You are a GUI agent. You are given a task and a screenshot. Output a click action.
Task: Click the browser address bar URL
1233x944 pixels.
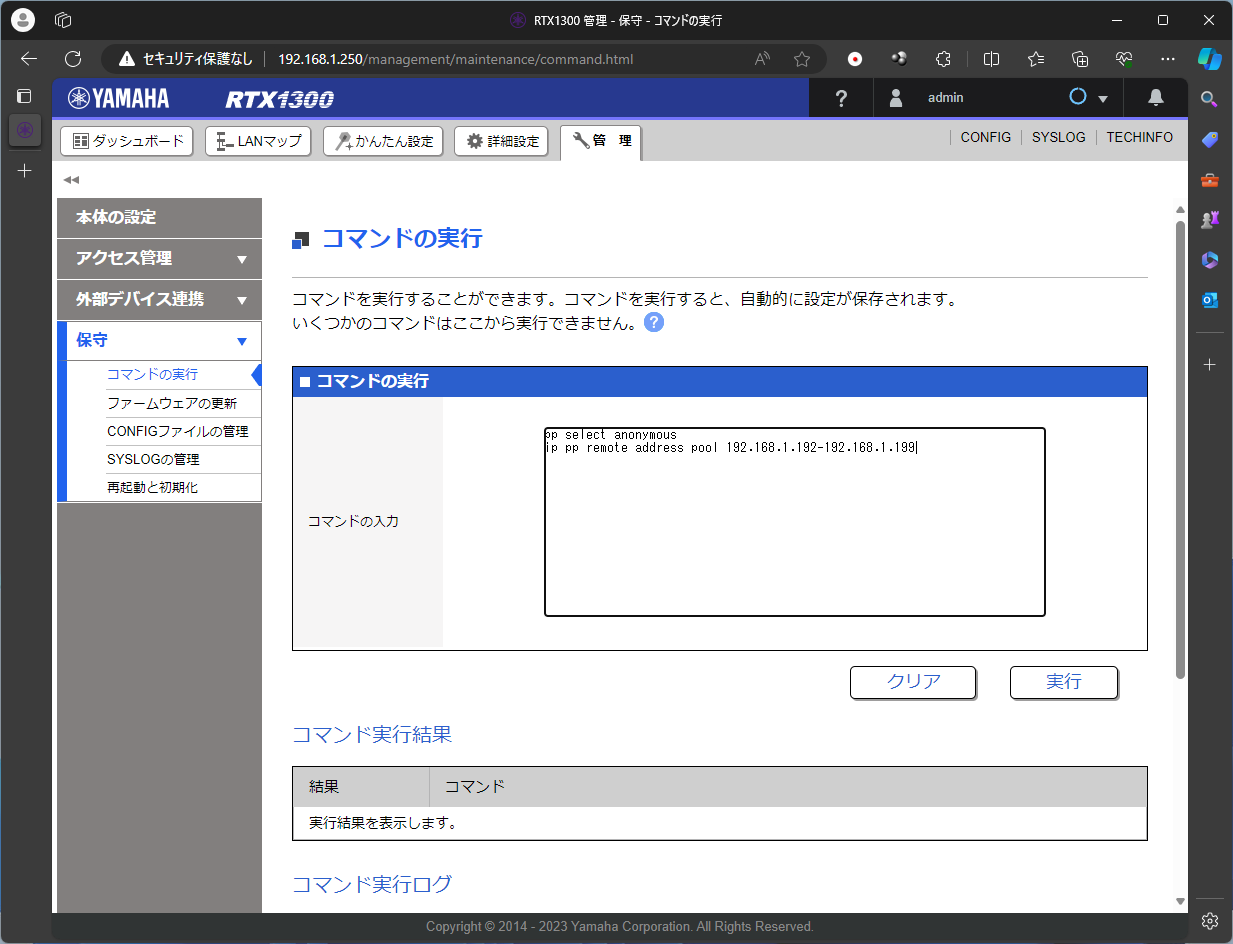coord(455,59)
